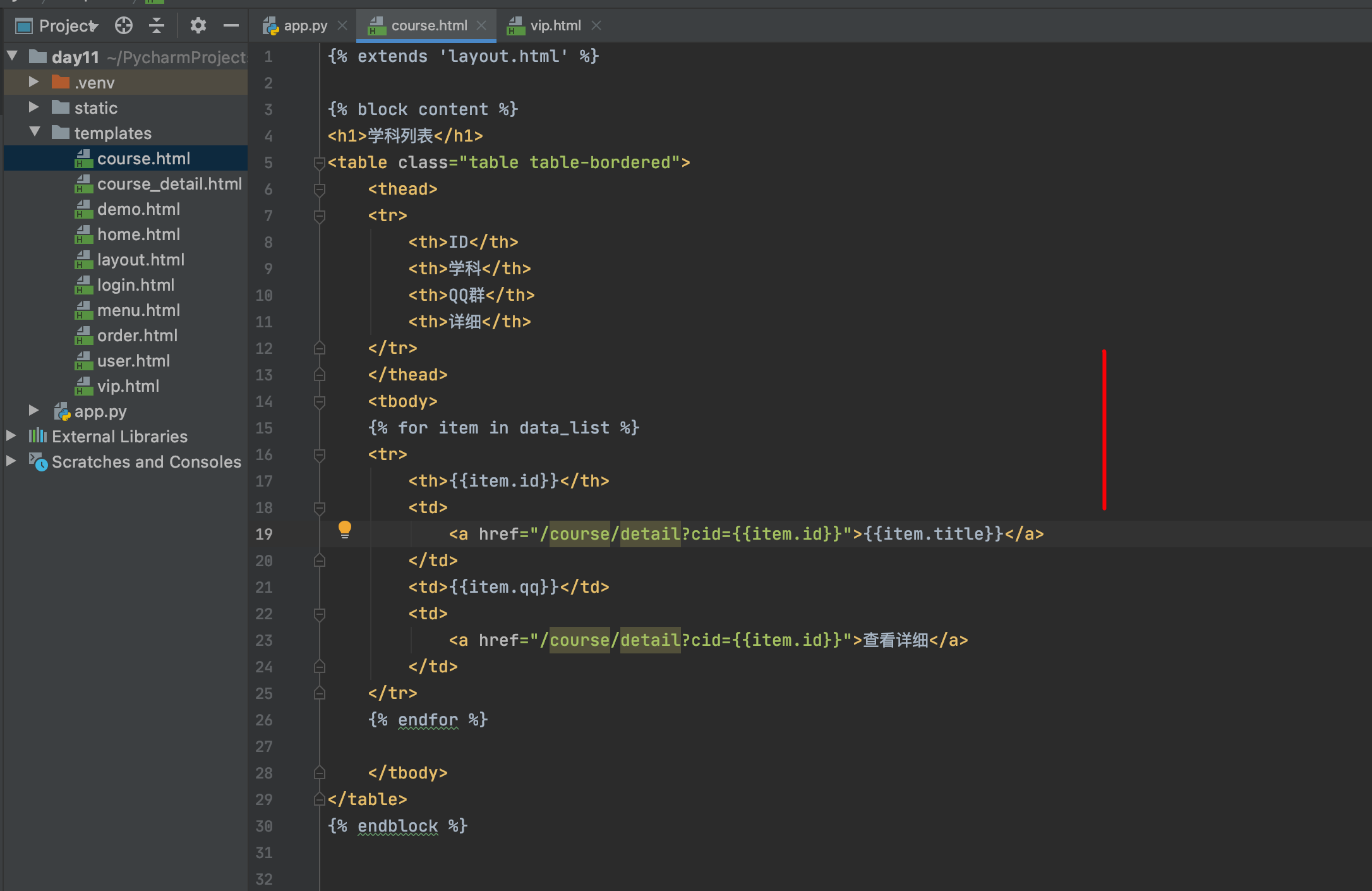This screenshot has width=1372, height=891.
Task: Click the endfor keyword on line 26
Action: (428, 720)
